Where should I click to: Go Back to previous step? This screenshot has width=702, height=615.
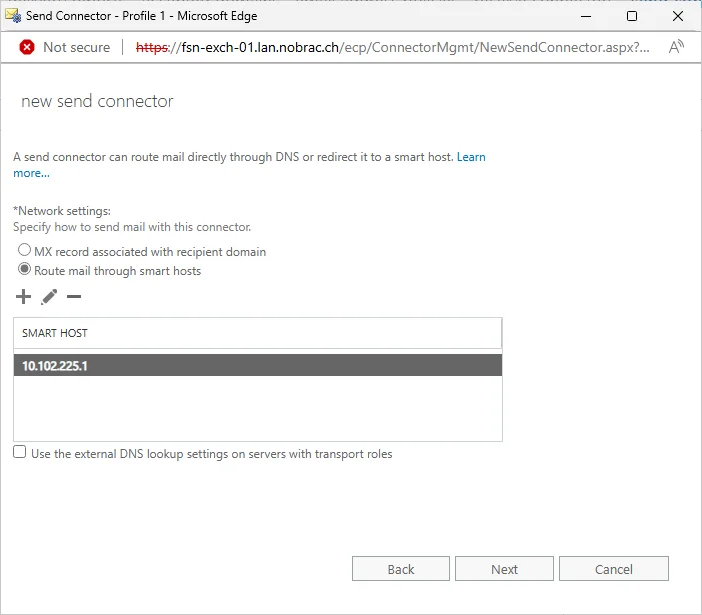pos(401,569)
